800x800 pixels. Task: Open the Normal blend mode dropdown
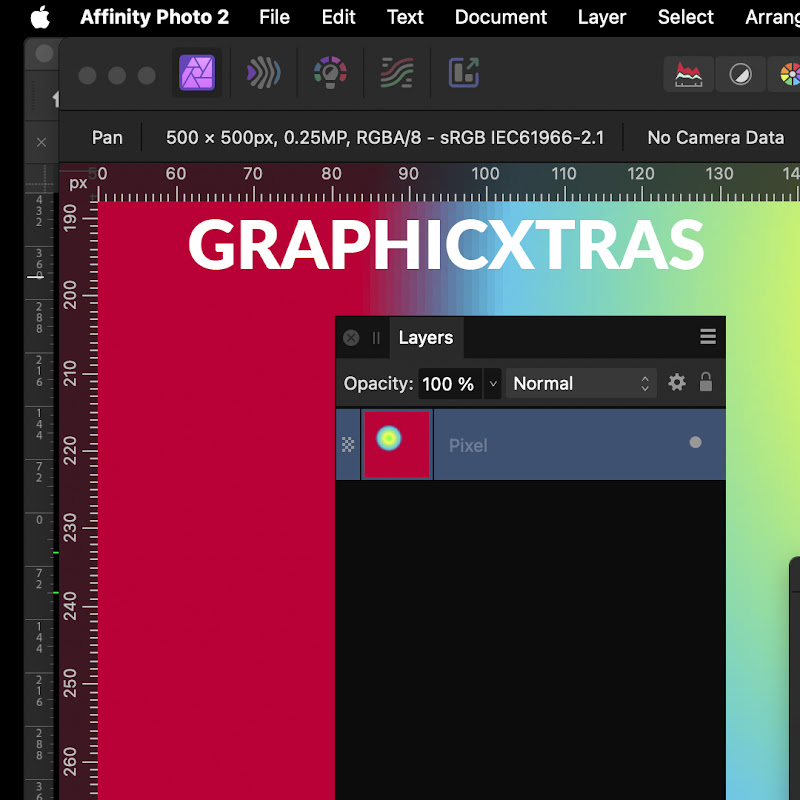click(x=581, y=384)
